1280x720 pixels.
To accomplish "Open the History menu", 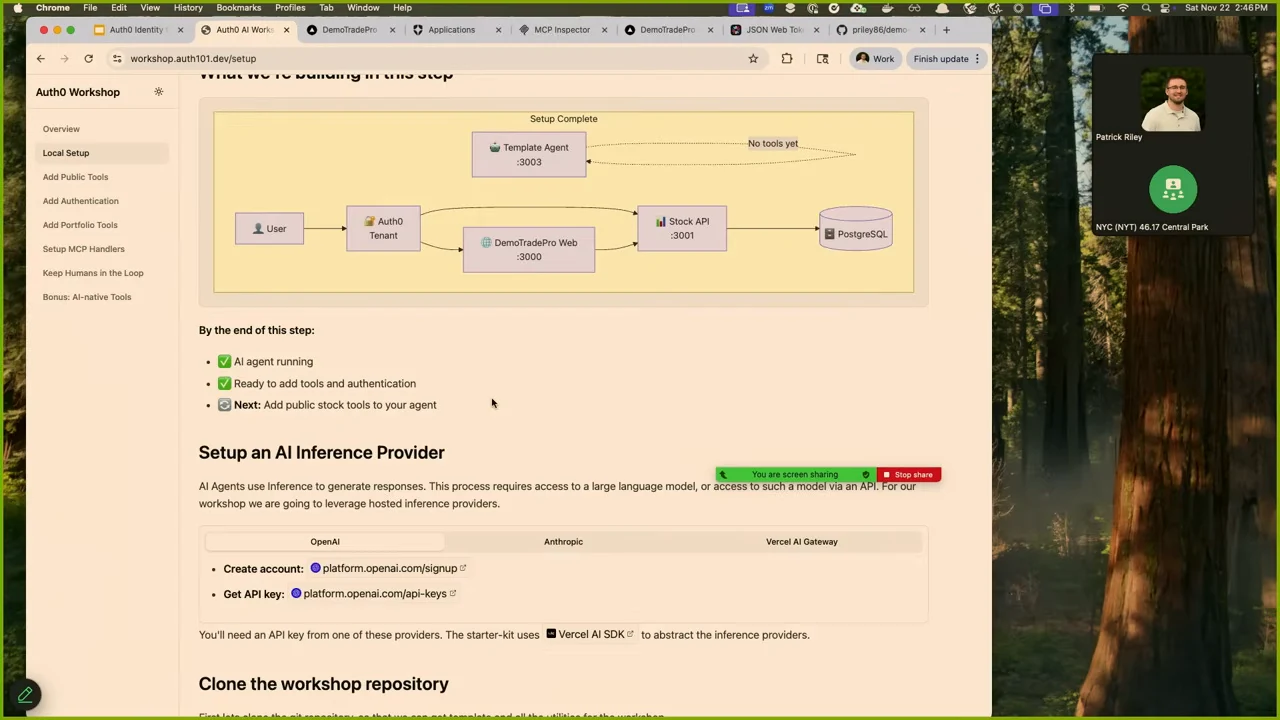I will point(188,8).
